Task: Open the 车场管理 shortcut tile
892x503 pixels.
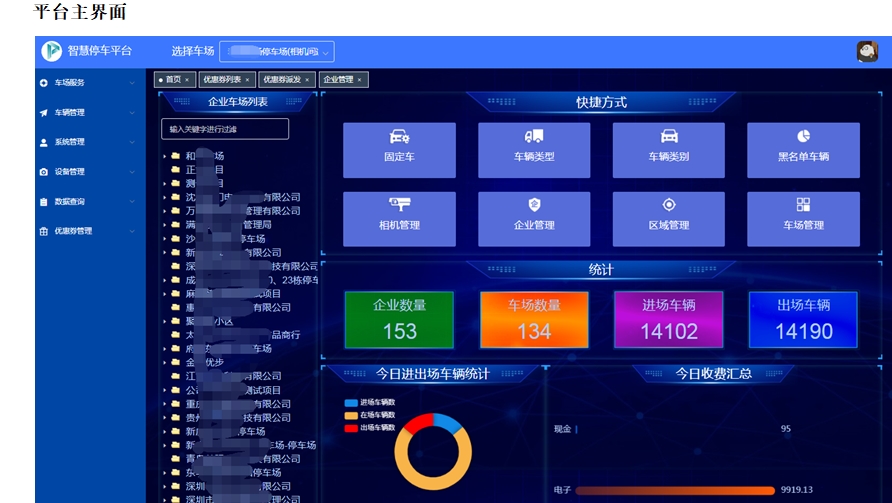Action: [803, 218]
